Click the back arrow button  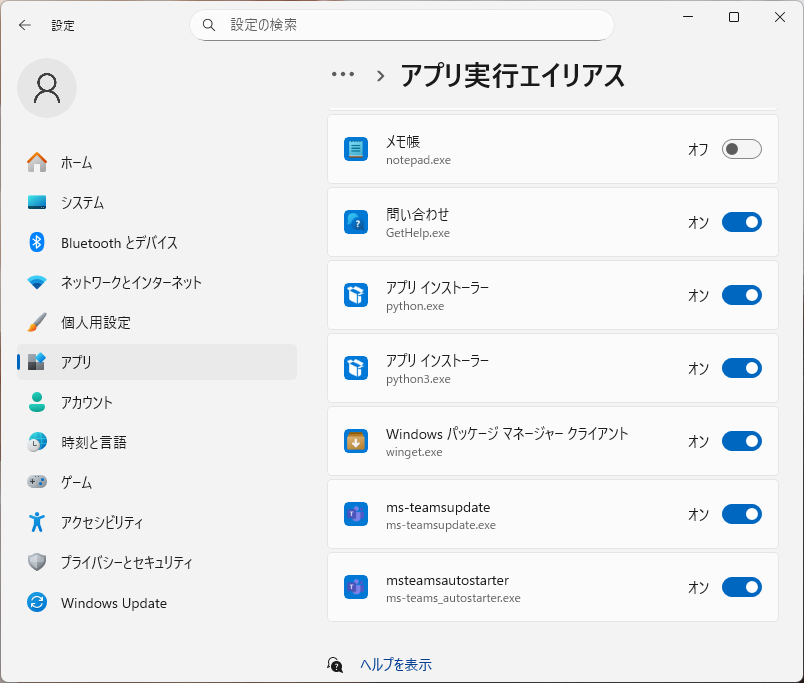click(x=25, y=25)
